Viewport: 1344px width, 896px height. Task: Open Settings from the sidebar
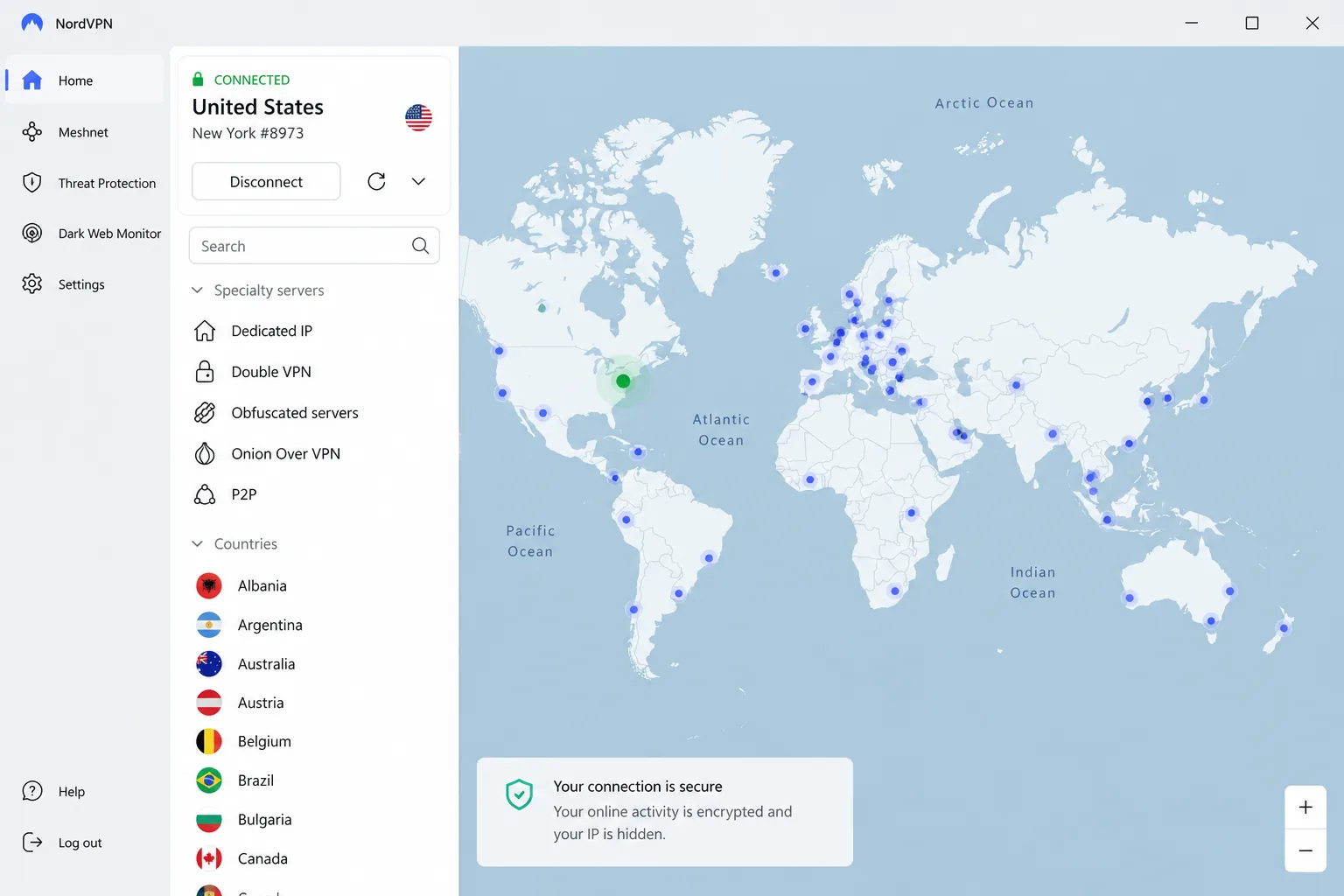[85, 284]
